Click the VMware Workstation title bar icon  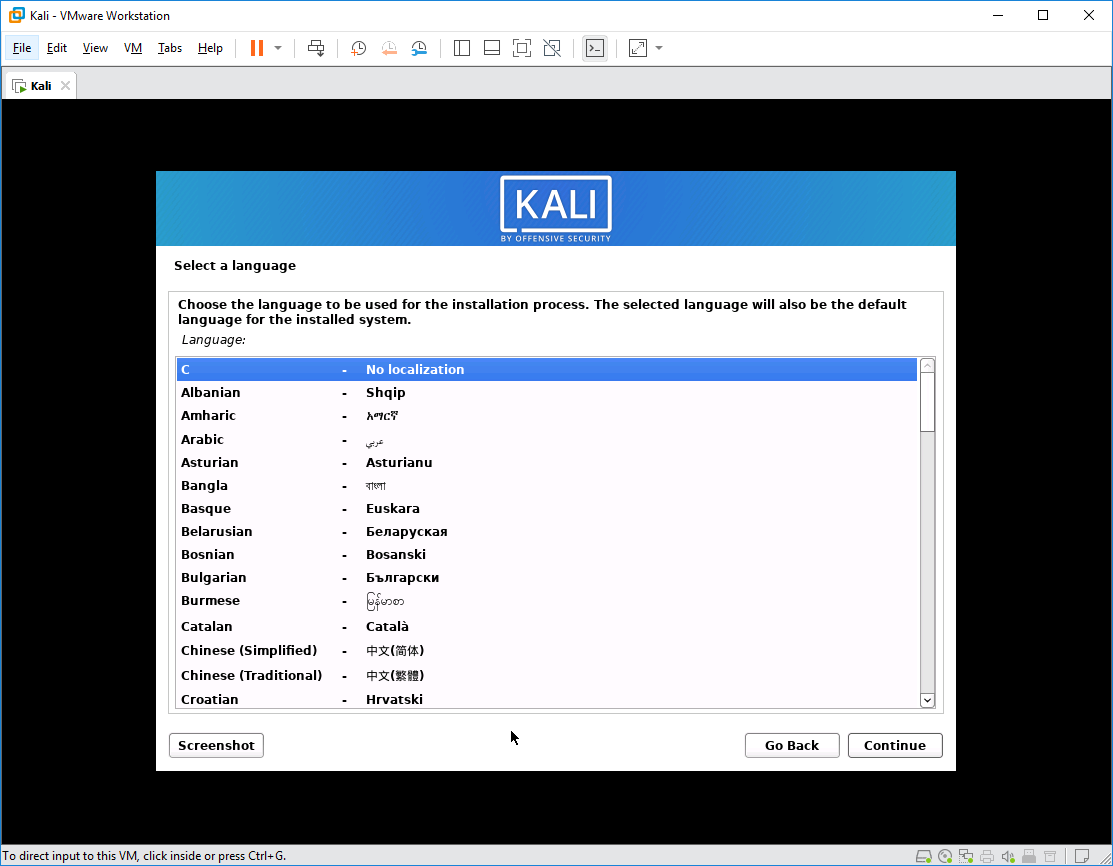pyautogui.click(x=16, y=15)
